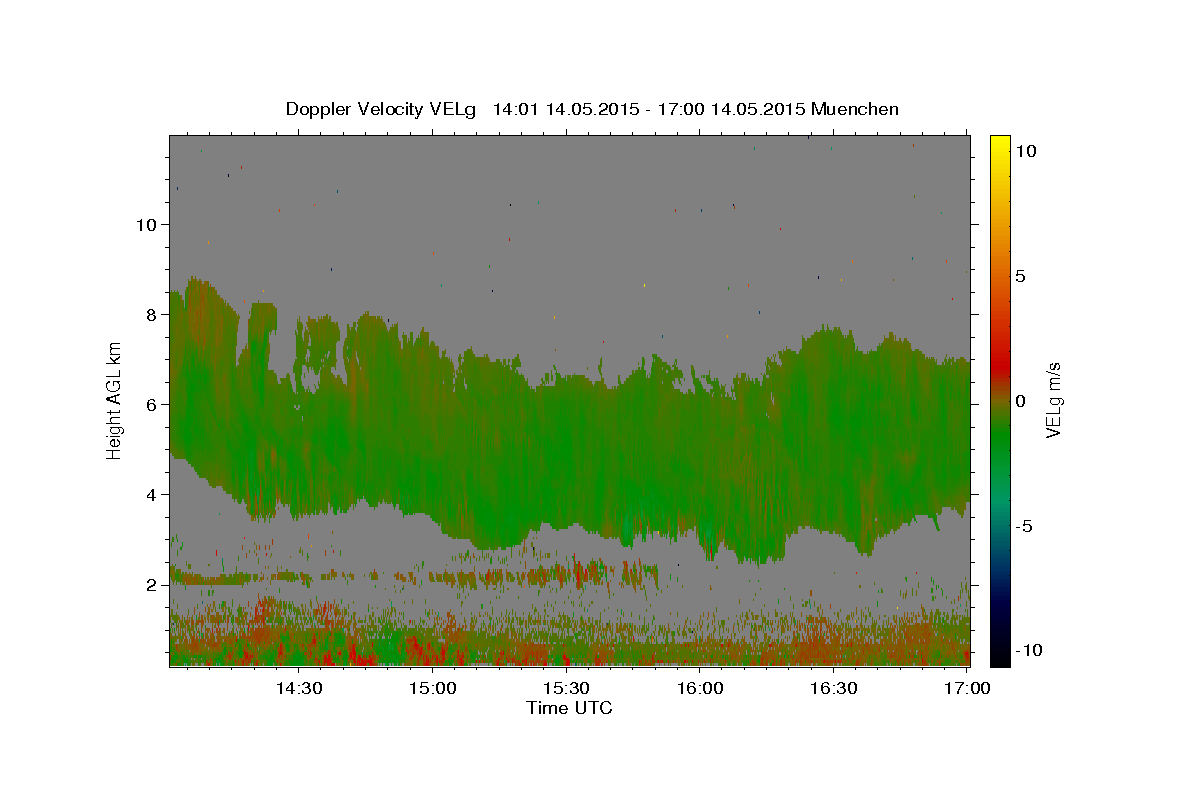Click the 16:30 time tick label
Image resolution: width=1200 pixels, height=800 pixels.
pyautogui.click(x=834, y=688)
